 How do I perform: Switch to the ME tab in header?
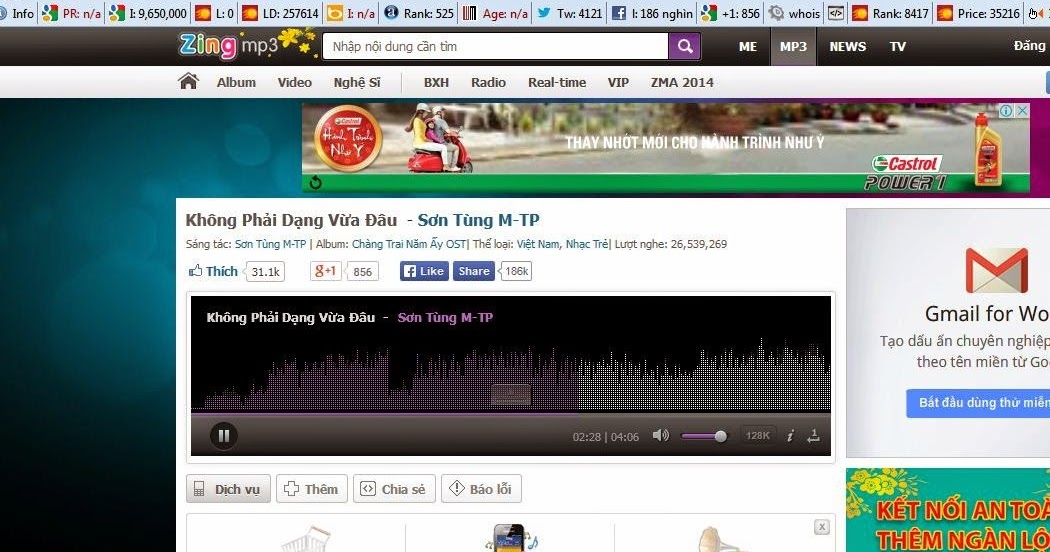point(748,46)
